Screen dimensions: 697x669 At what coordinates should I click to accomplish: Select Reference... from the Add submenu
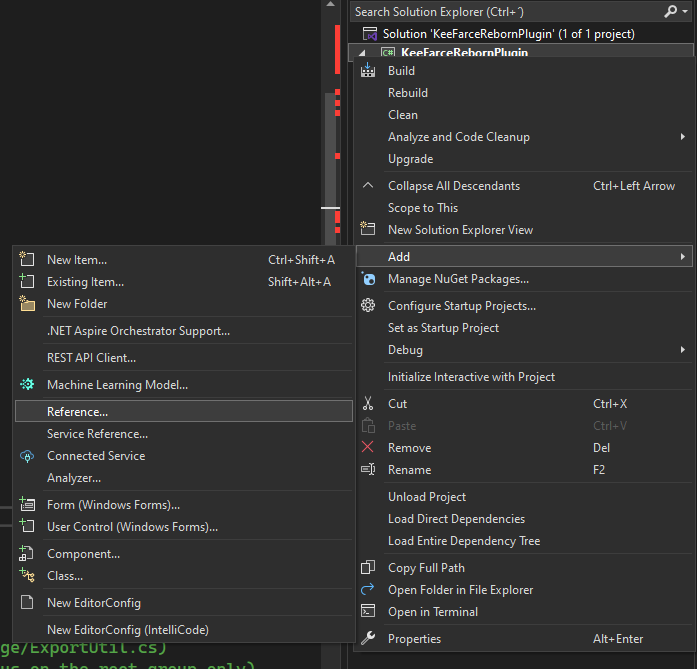tap(184, 411)
